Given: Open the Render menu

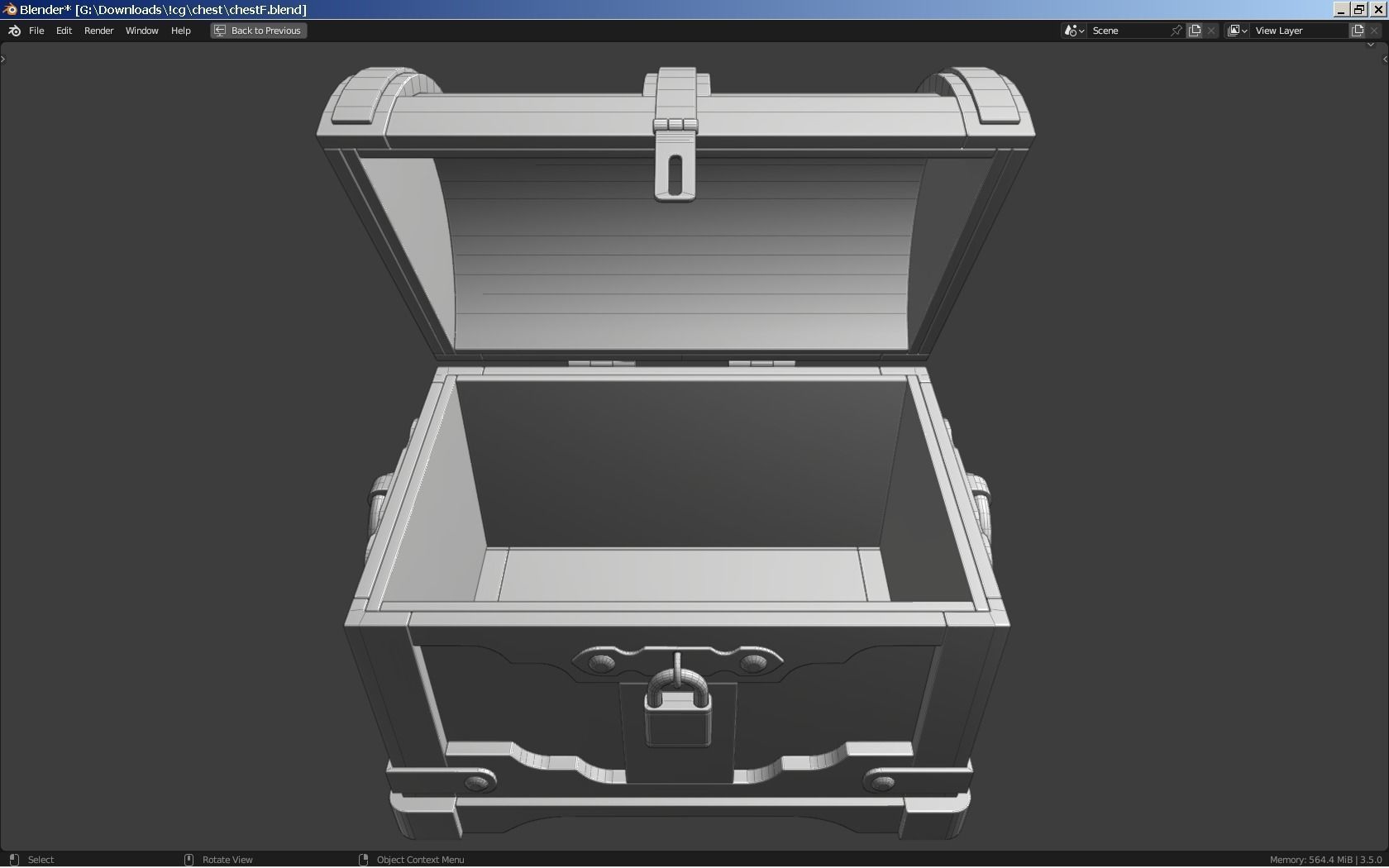Looking at the screenshot, I should 98,31.
